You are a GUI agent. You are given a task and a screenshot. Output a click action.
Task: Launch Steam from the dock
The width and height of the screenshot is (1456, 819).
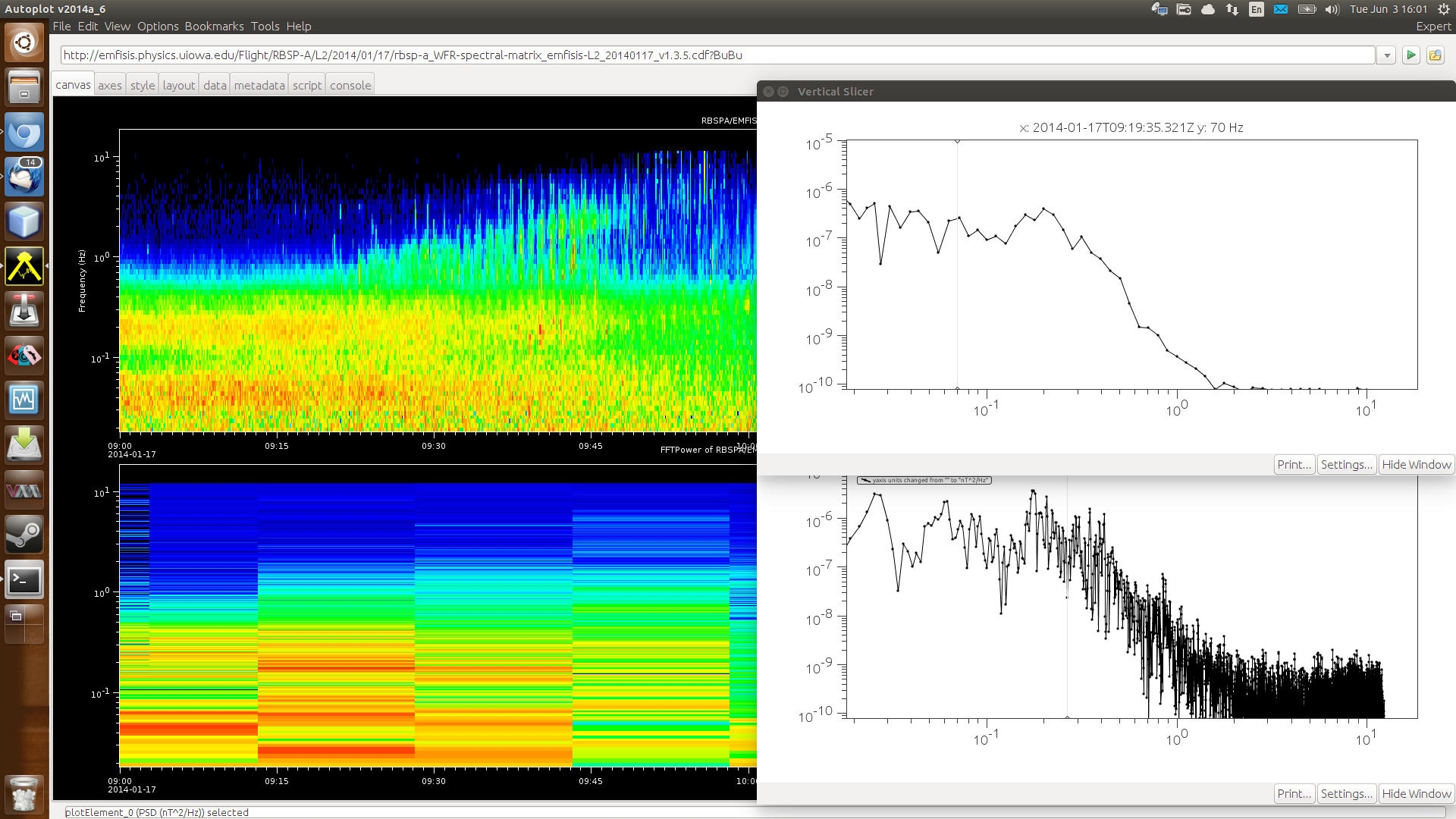[x=24, y=535]
